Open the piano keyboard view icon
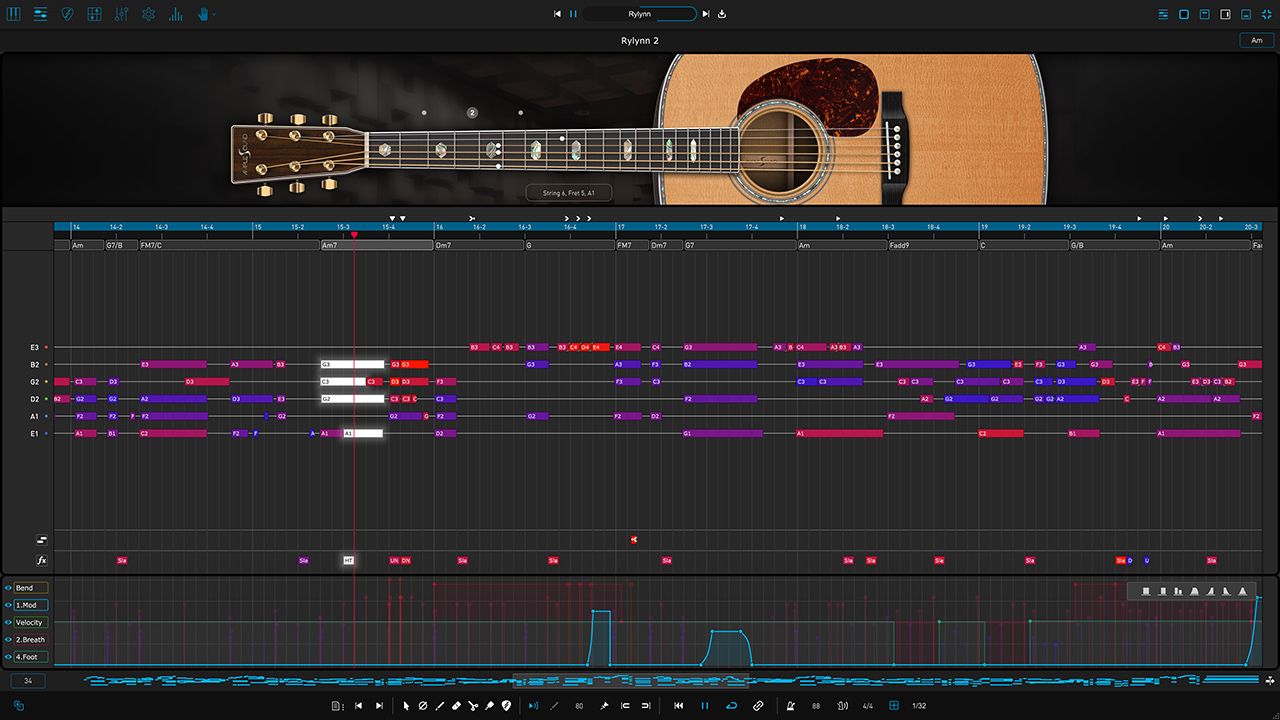 click(x=14, y=14)
